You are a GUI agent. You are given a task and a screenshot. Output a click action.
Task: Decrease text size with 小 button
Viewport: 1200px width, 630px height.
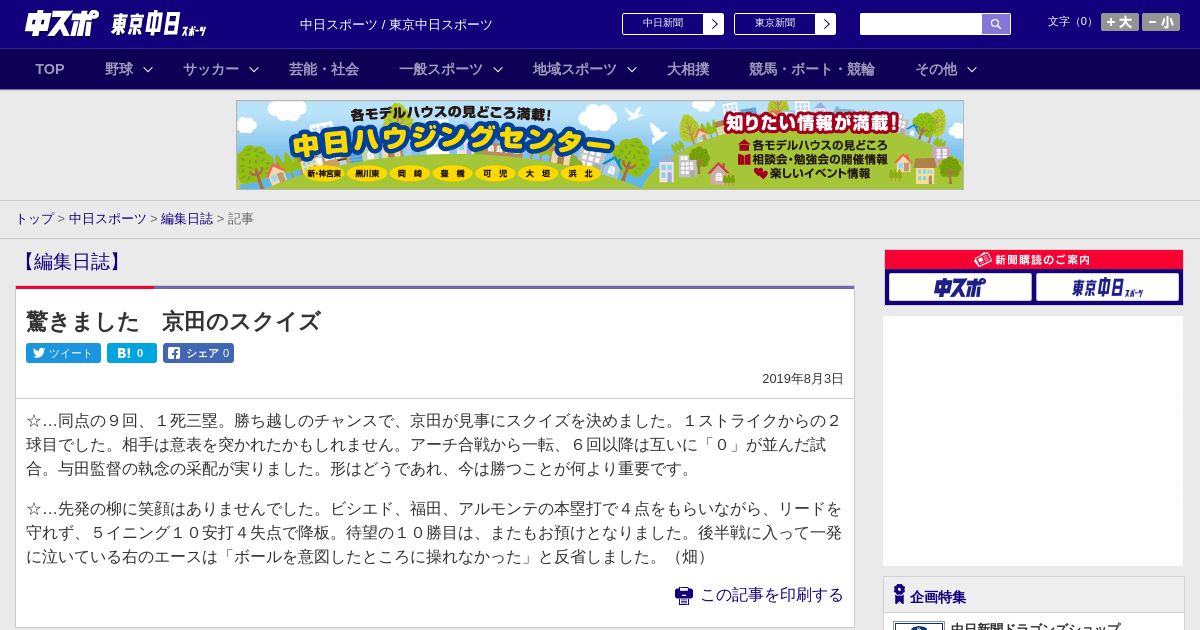coord(1161,22)
